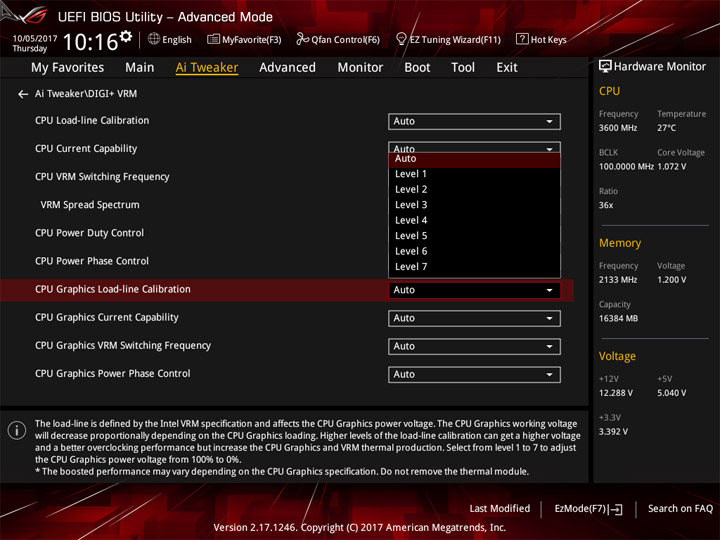Choose Auto in the open dropdown list
This screenshot has height=540, width=720.
pos(474,159)
